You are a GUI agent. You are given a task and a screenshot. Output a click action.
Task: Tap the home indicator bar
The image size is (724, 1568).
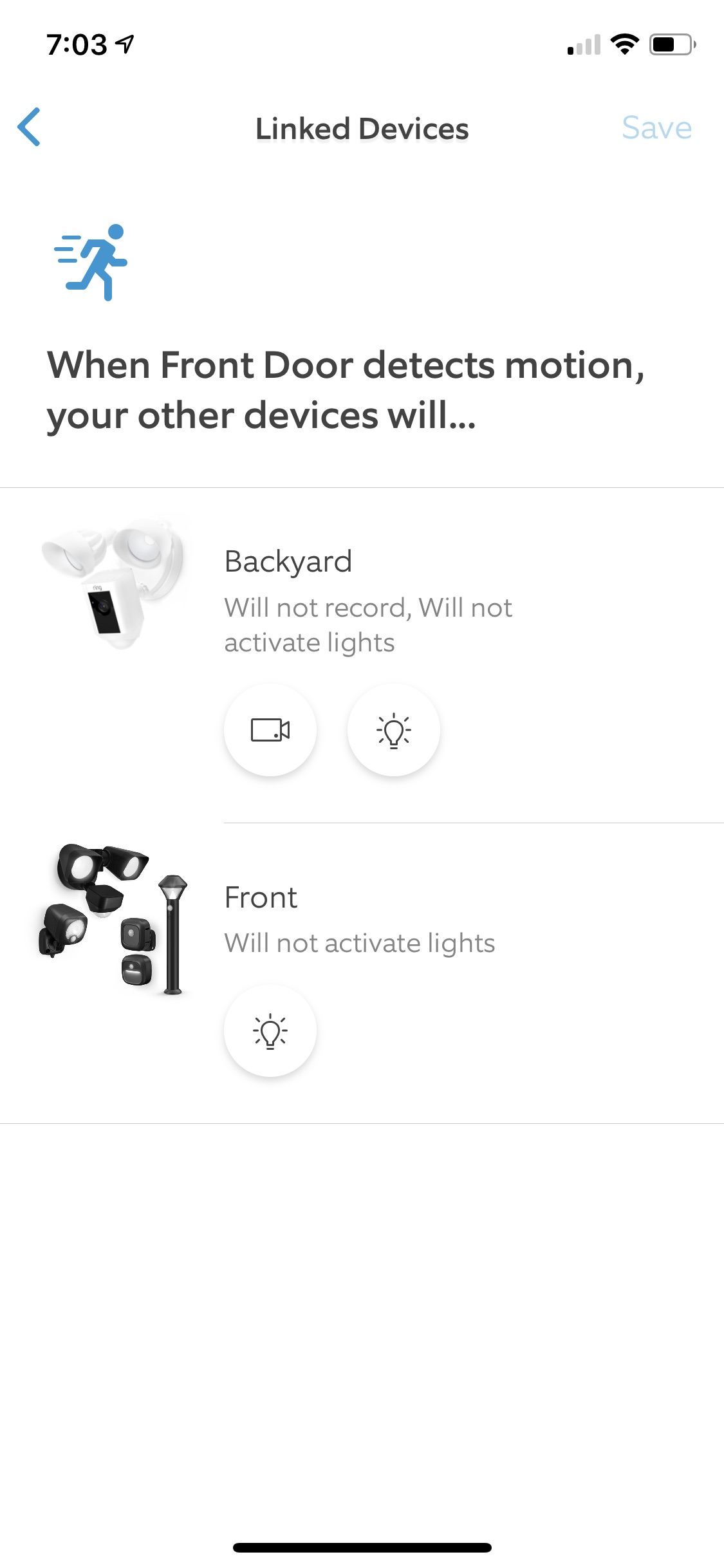click(362, 1547)
